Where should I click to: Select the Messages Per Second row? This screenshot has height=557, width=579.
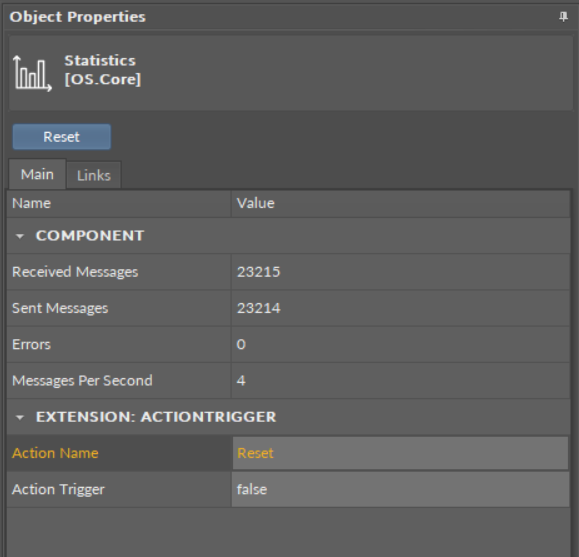click(288, 380)
